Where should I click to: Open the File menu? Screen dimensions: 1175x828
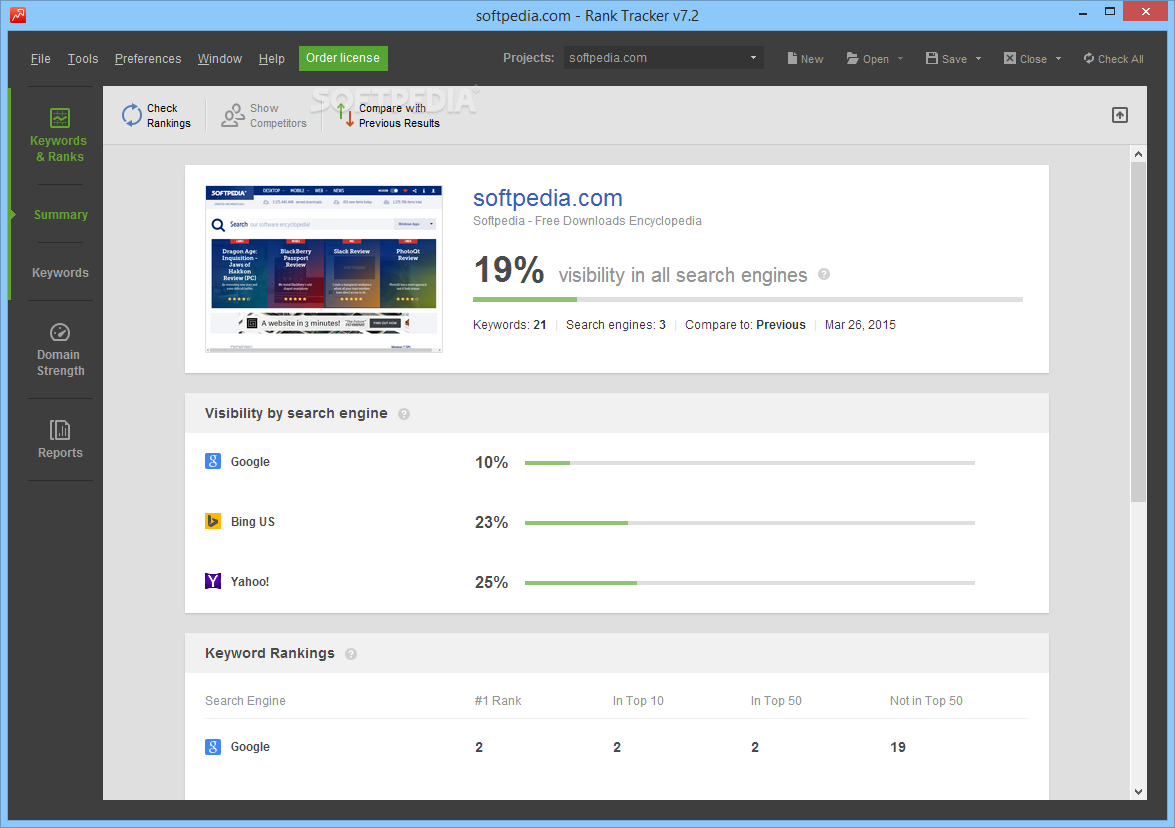(40, 58)
